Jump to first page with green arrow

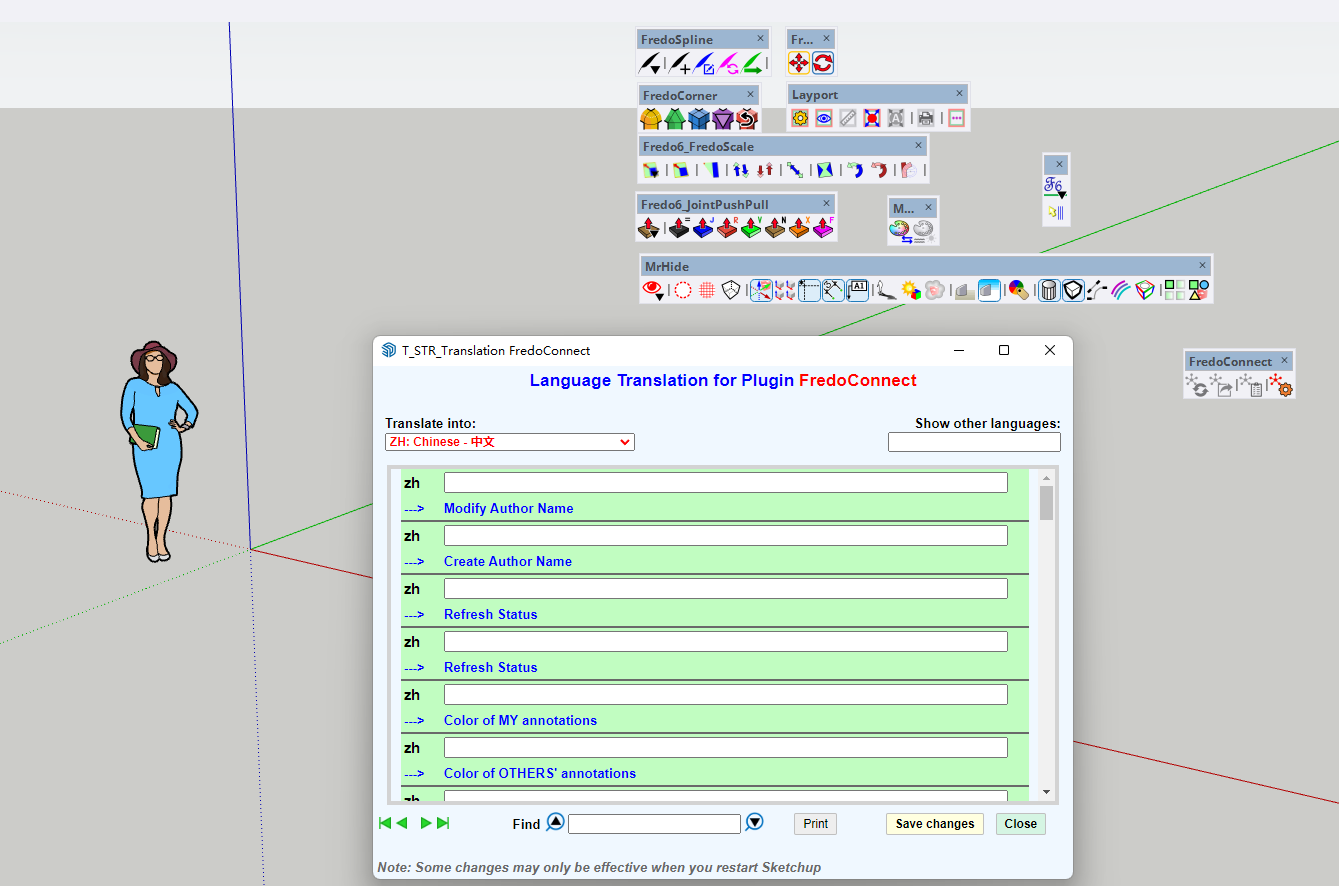[384, 823]
